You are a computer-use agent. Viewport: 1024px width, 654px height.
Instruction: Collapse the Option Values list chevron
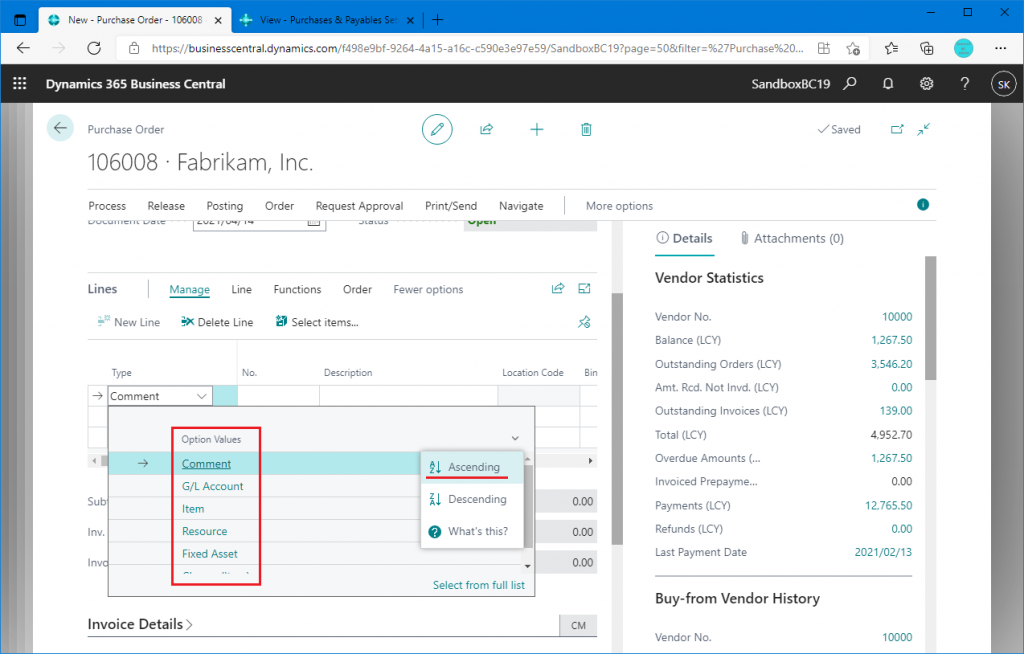point(515,438)
